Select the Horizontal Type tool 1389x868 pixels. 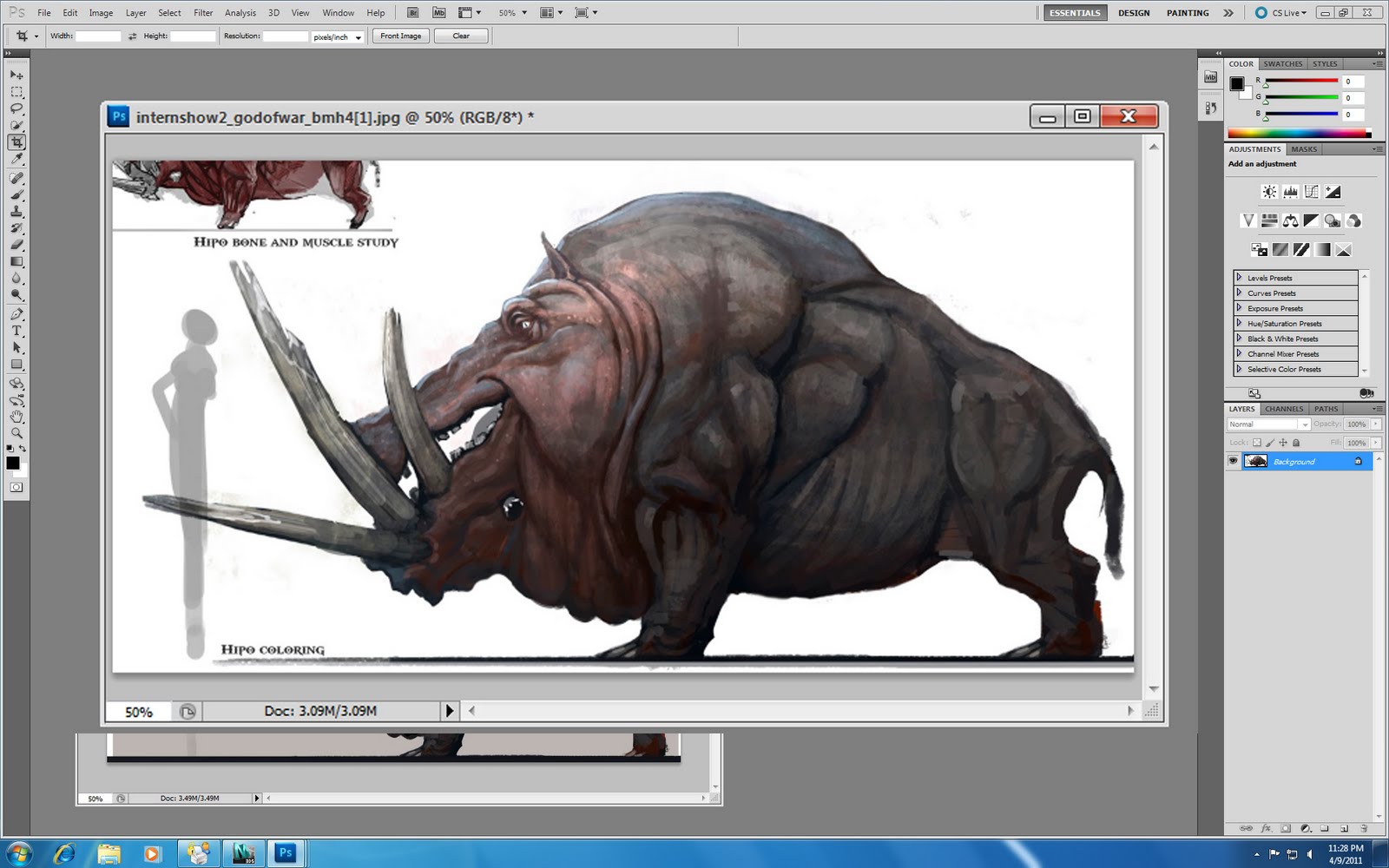click(16, 331)
